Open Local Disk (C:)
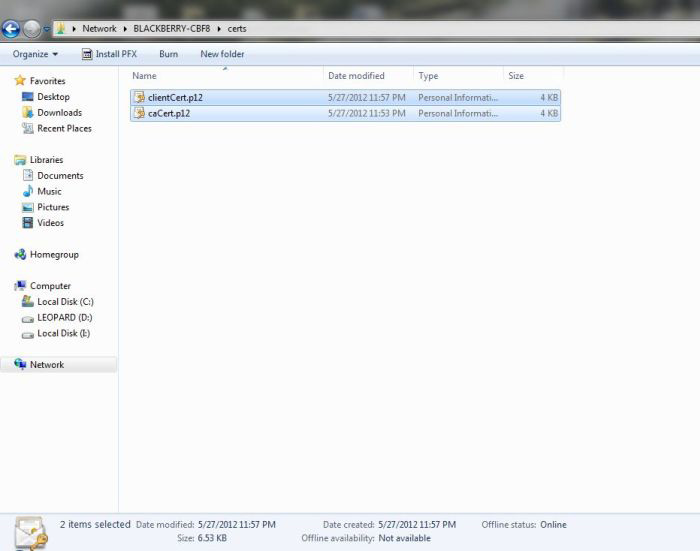The height and width of the screenshot is (551, 700). click(65, 302)
